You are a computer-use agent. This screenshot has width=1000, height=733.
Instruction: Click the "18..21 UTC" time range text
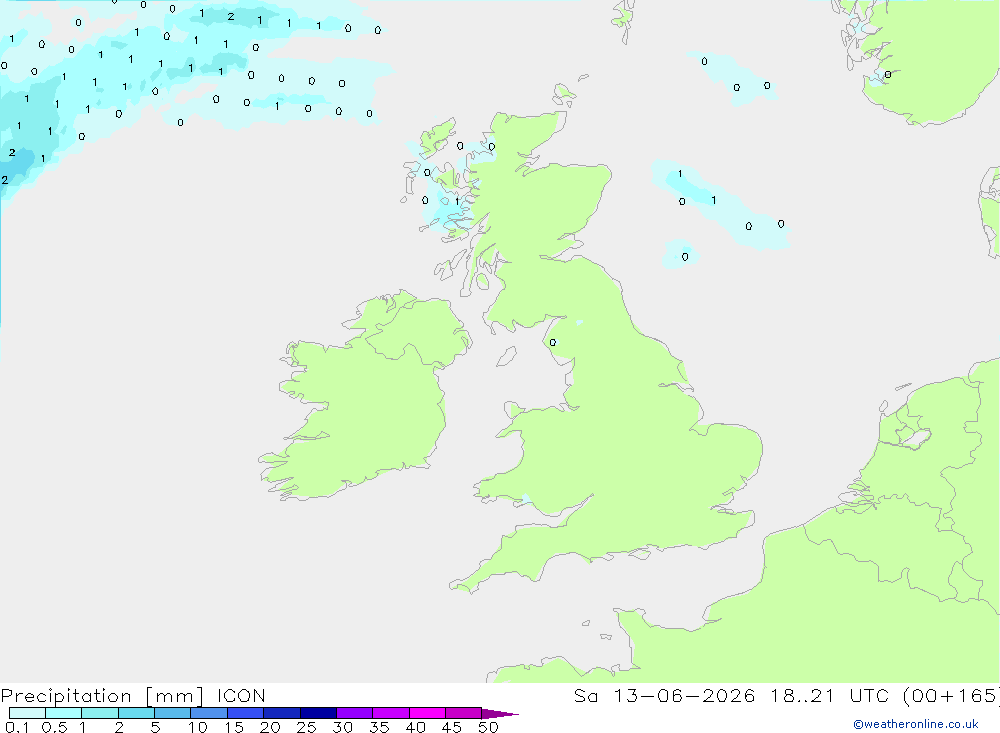pos(830,696)
